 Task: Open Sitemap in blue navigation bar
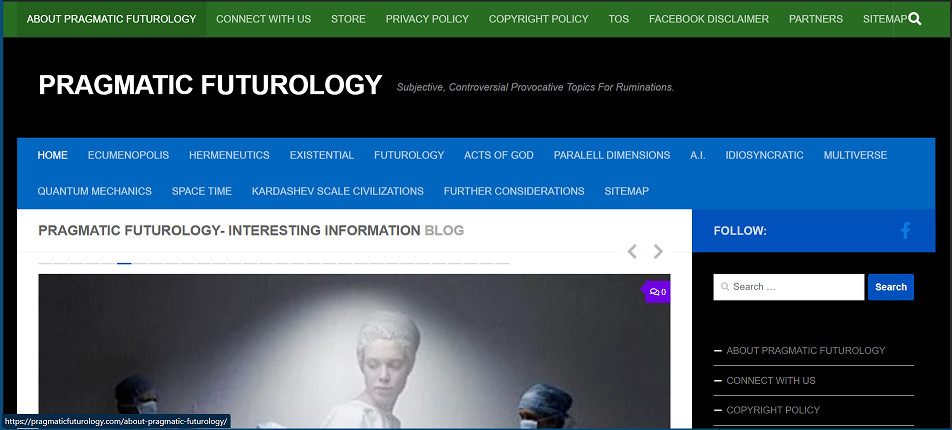(627, 191)
